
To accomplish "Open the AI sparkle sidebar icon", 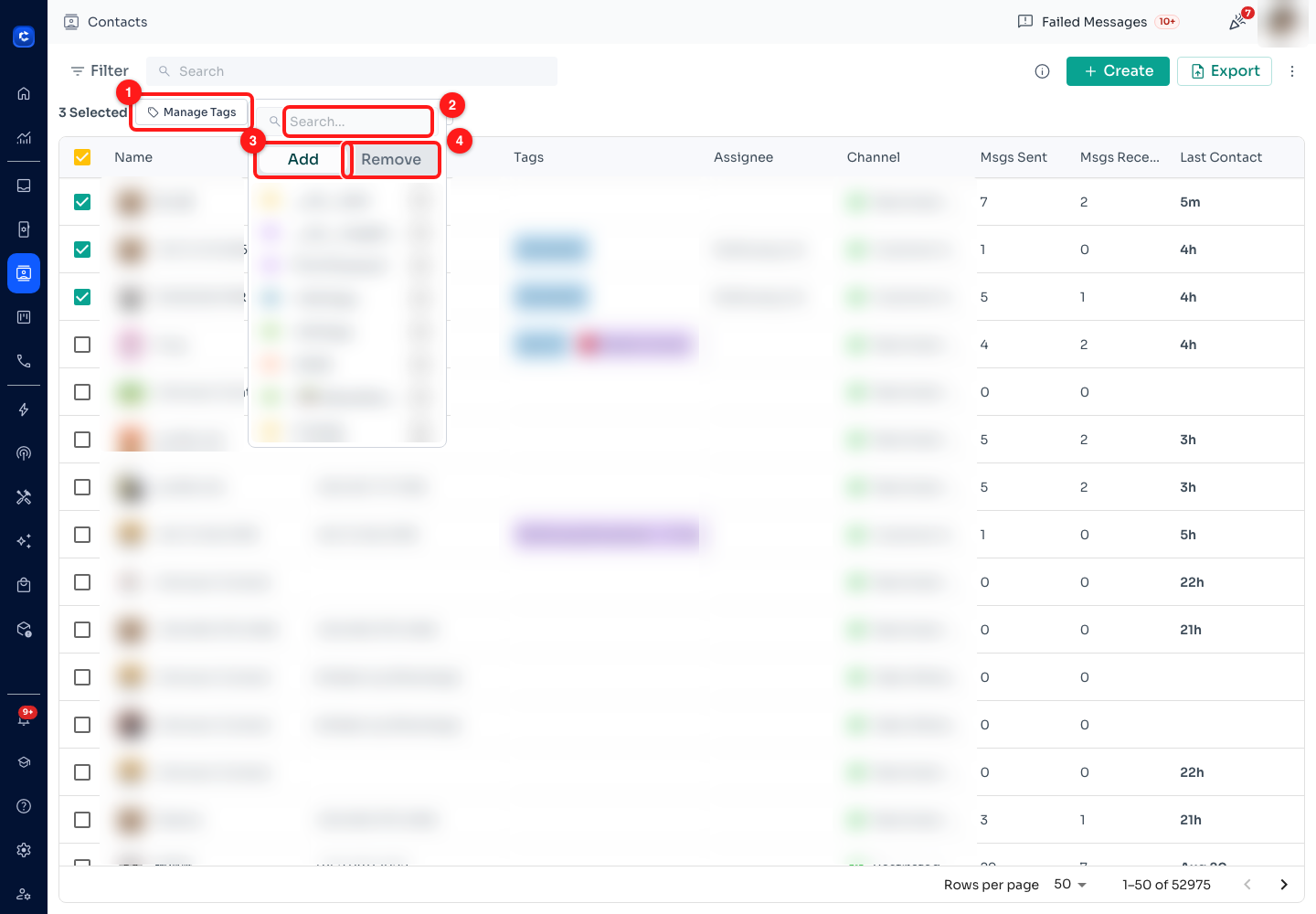I will click(24, 541).
